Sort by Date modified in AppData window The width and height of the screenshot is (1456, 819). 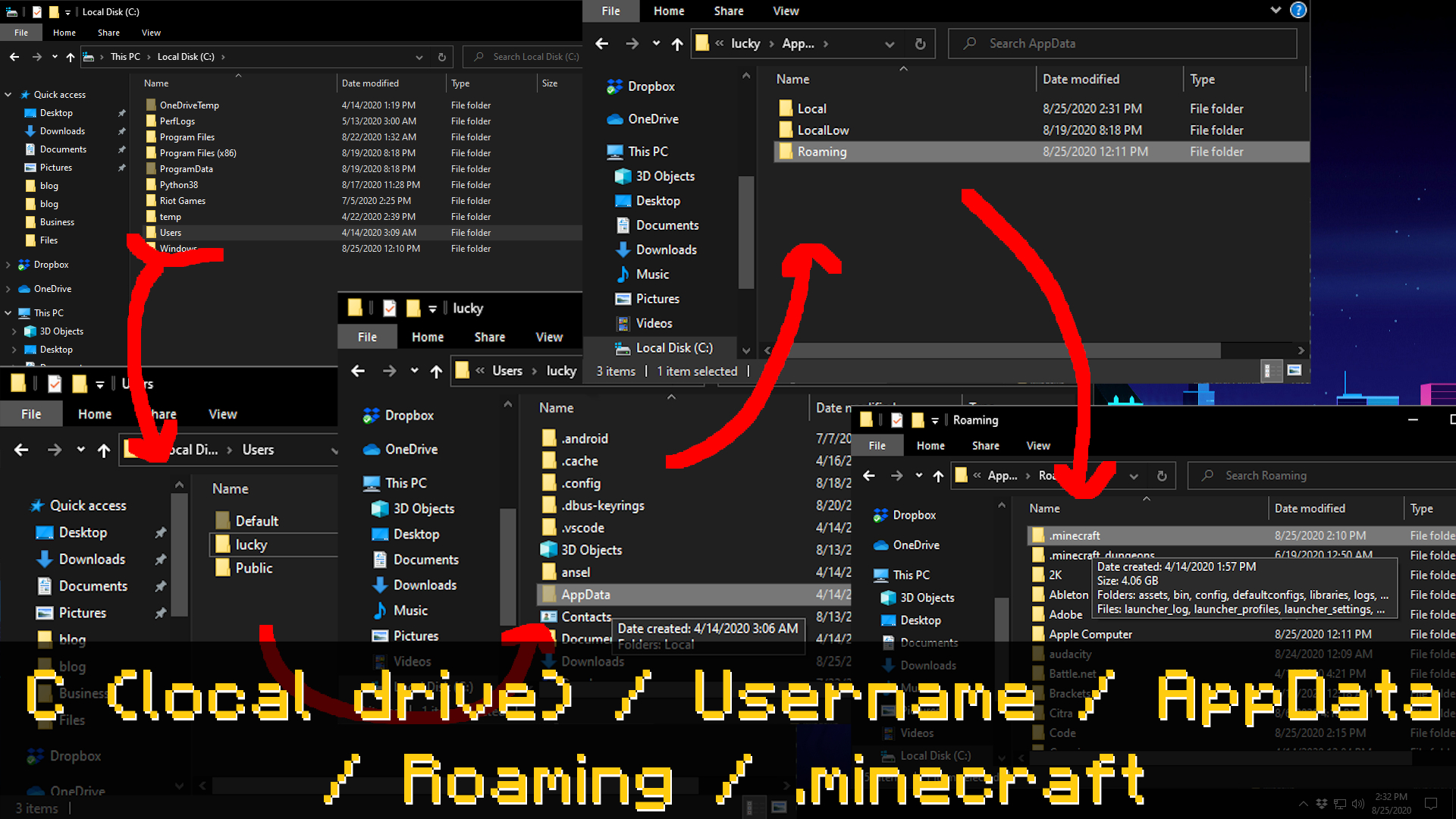pos(1081,79)
